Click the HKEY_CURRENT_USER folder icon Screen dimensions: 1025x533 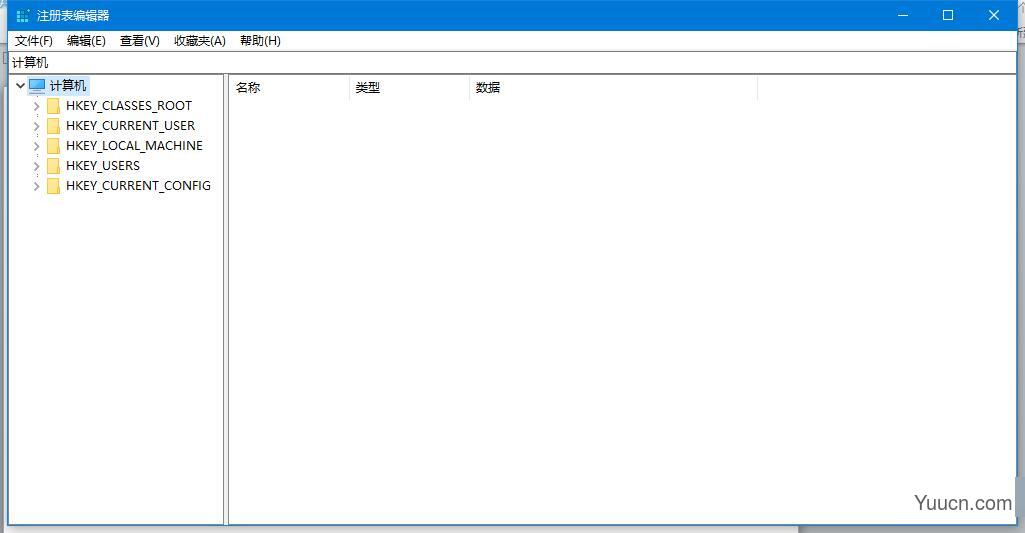[54, 126]
